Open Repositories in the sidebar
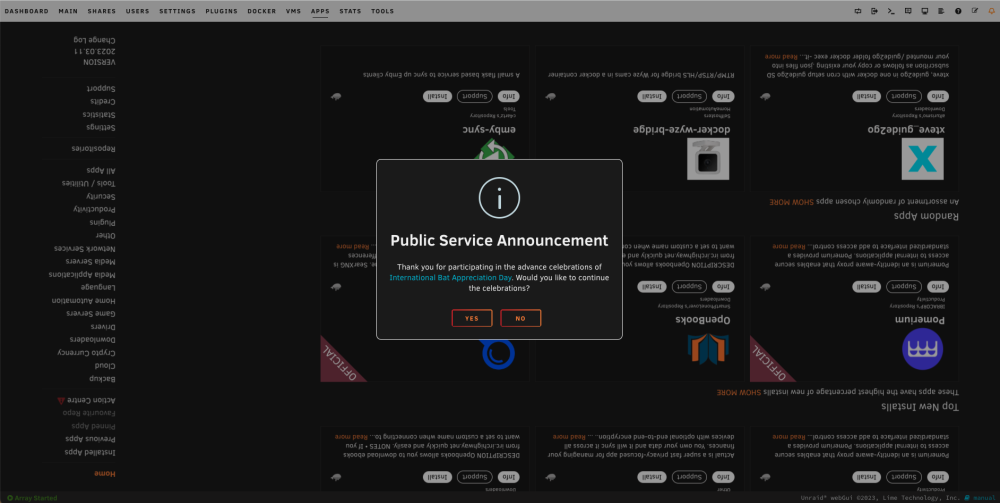Viewport: 1000px width, 503px height. (x=93, y=149)
